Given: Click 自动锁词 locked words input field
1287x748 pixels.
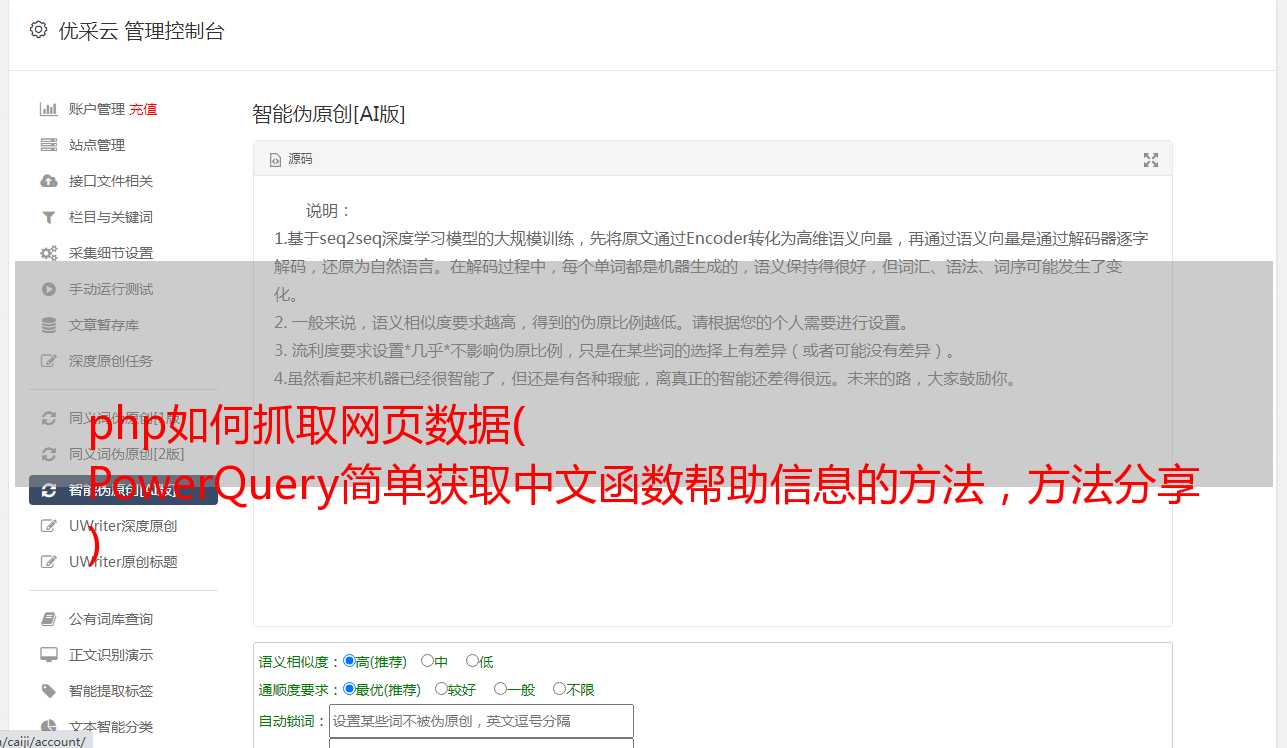Looking at the screenshot, I should pyautogui.click(x=481, y=721).
